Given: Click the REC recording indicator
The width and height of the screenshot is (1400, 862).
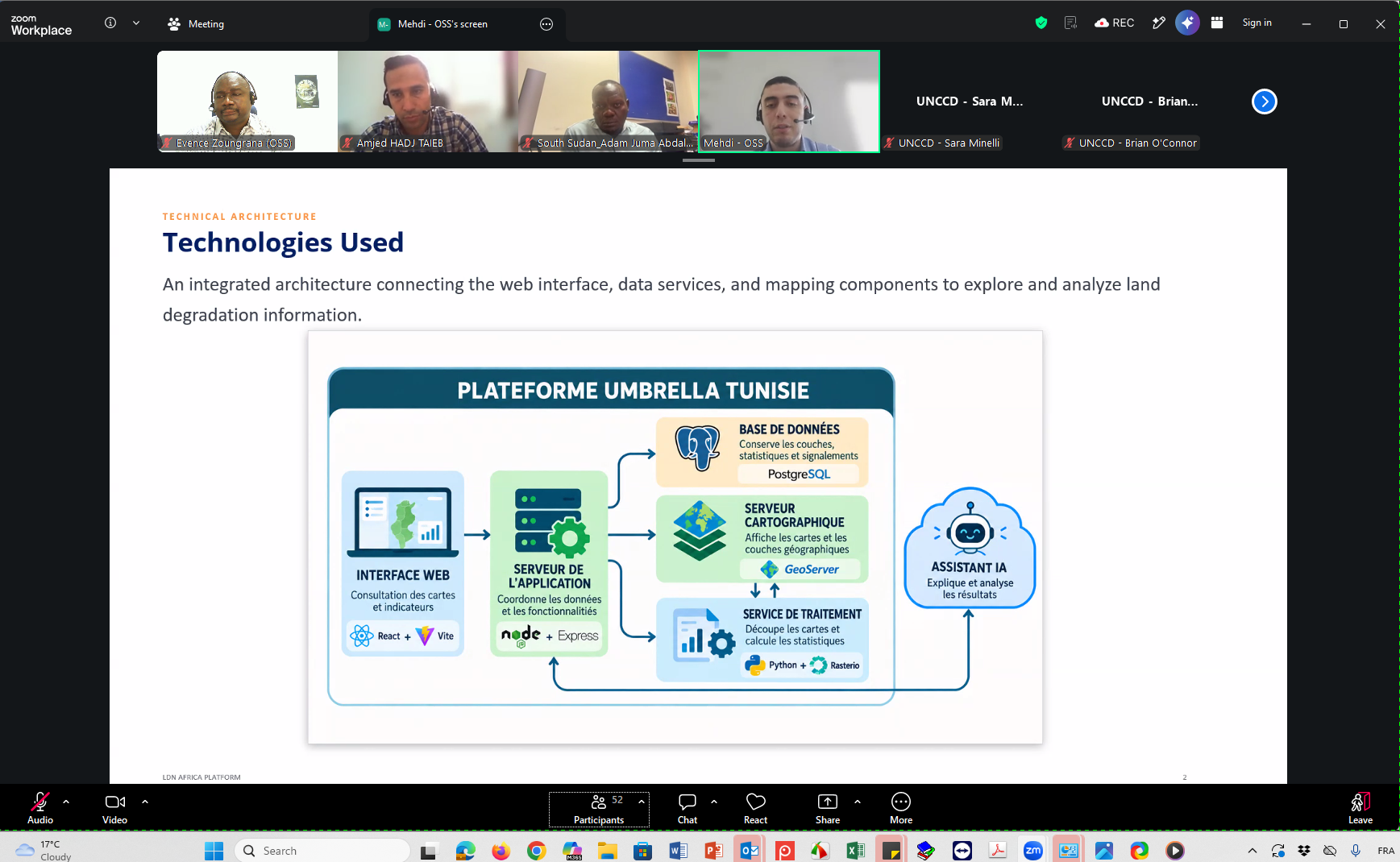Looking at the screenshot, I should click(1115, 23).
